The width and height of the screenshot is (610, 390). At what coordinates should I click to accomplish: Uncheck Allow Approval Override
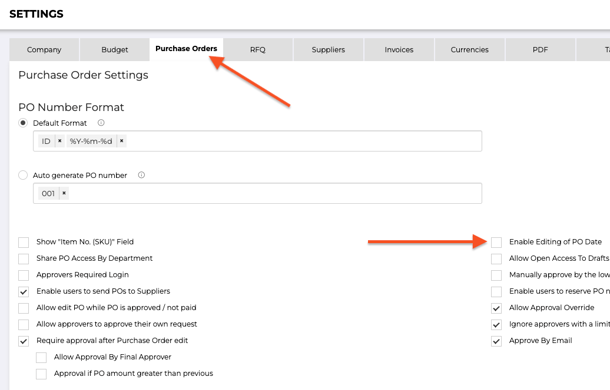click(x=496, y=308)
